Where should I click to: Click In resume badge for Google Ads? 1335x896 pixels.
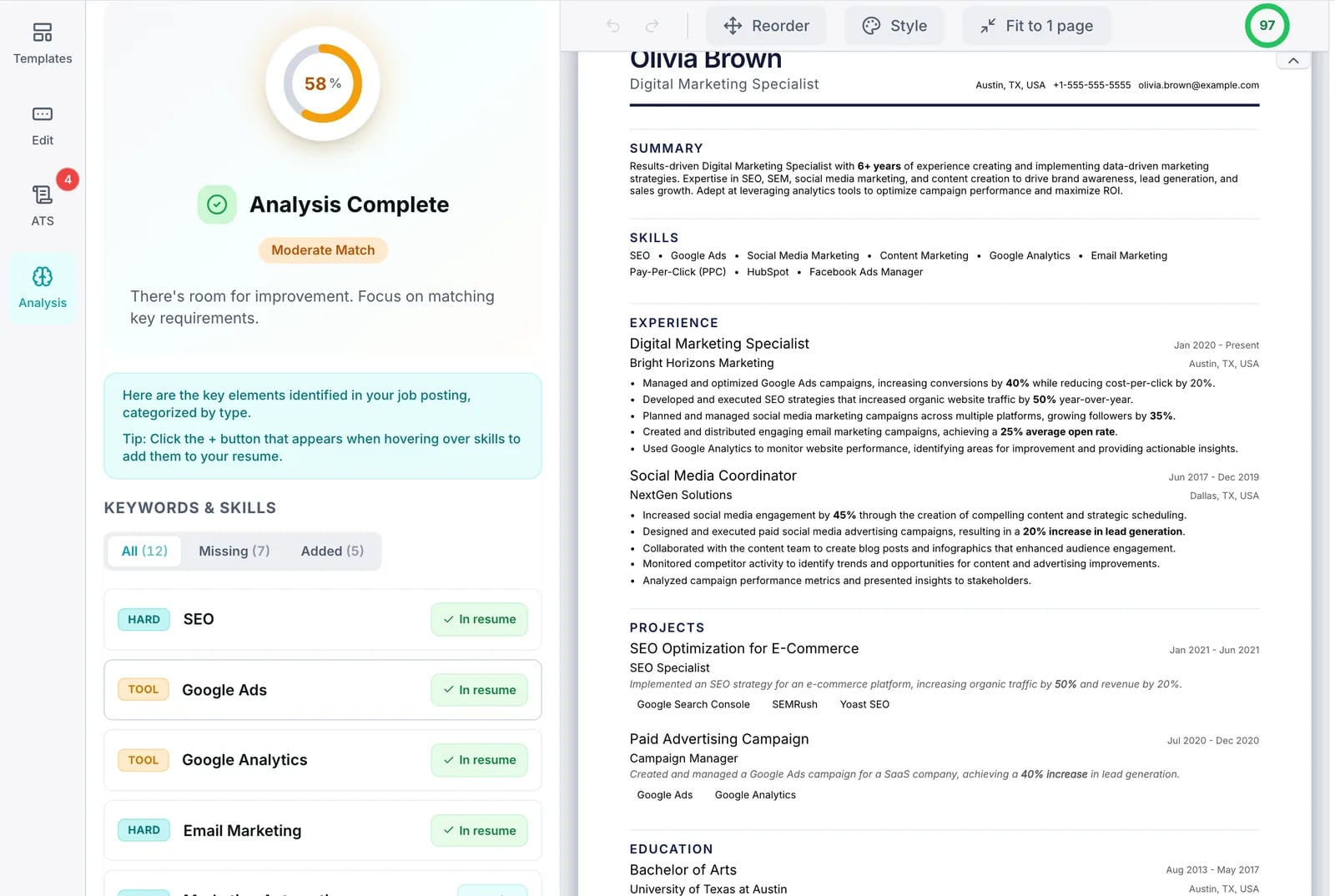pos(480,690)
